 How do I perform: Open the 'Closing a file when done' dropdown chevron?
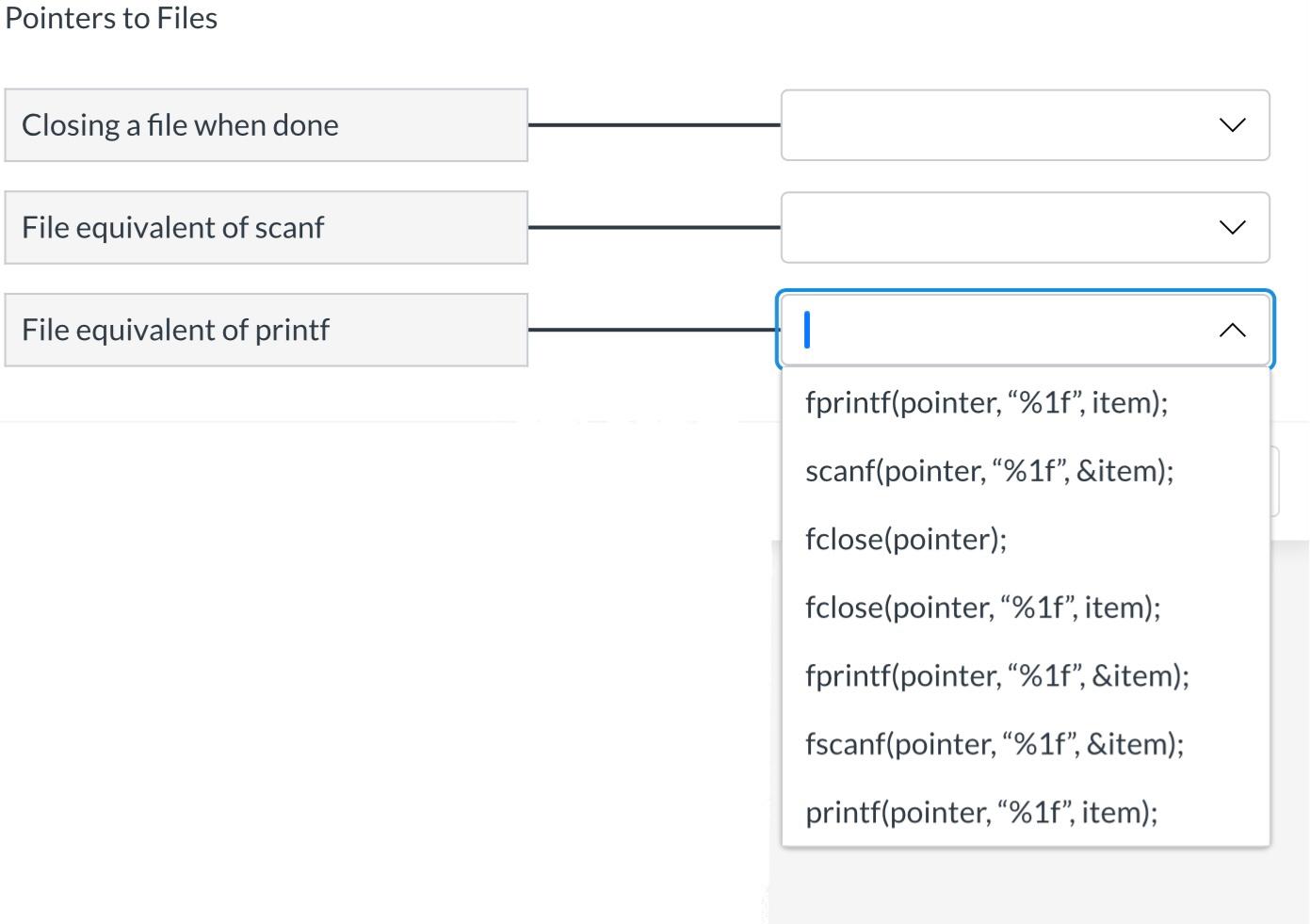1230,123
